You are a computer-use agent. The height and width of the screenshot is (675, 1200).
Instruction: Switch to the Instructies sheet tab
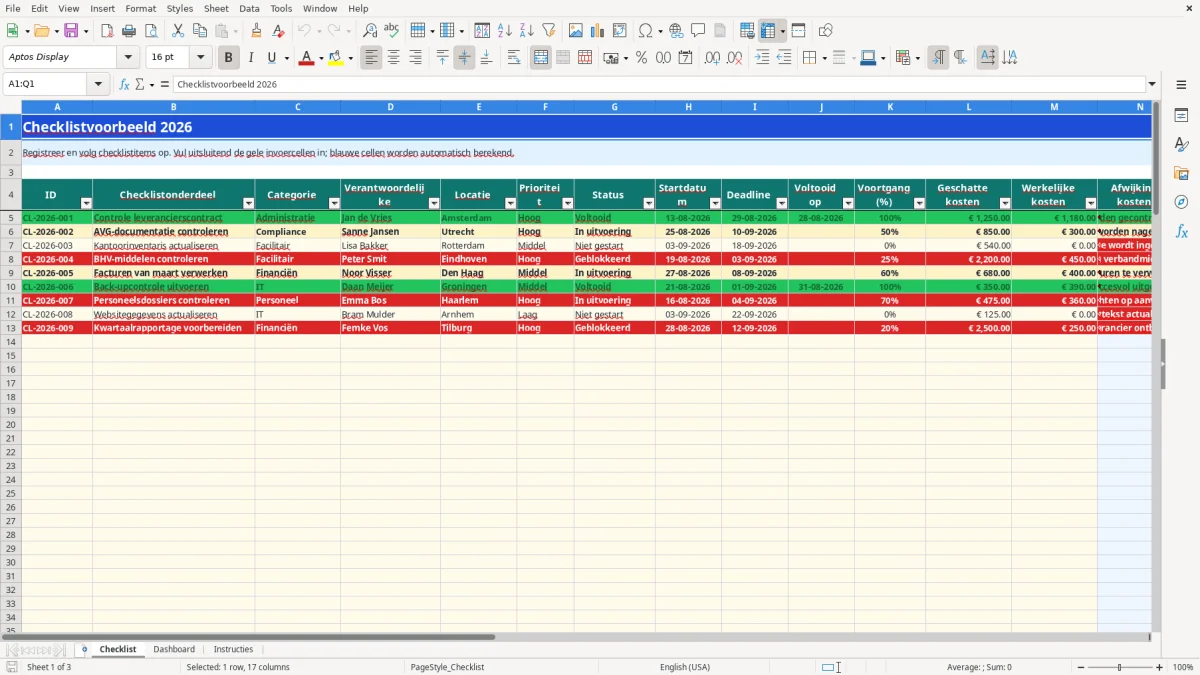pos(233,649)
